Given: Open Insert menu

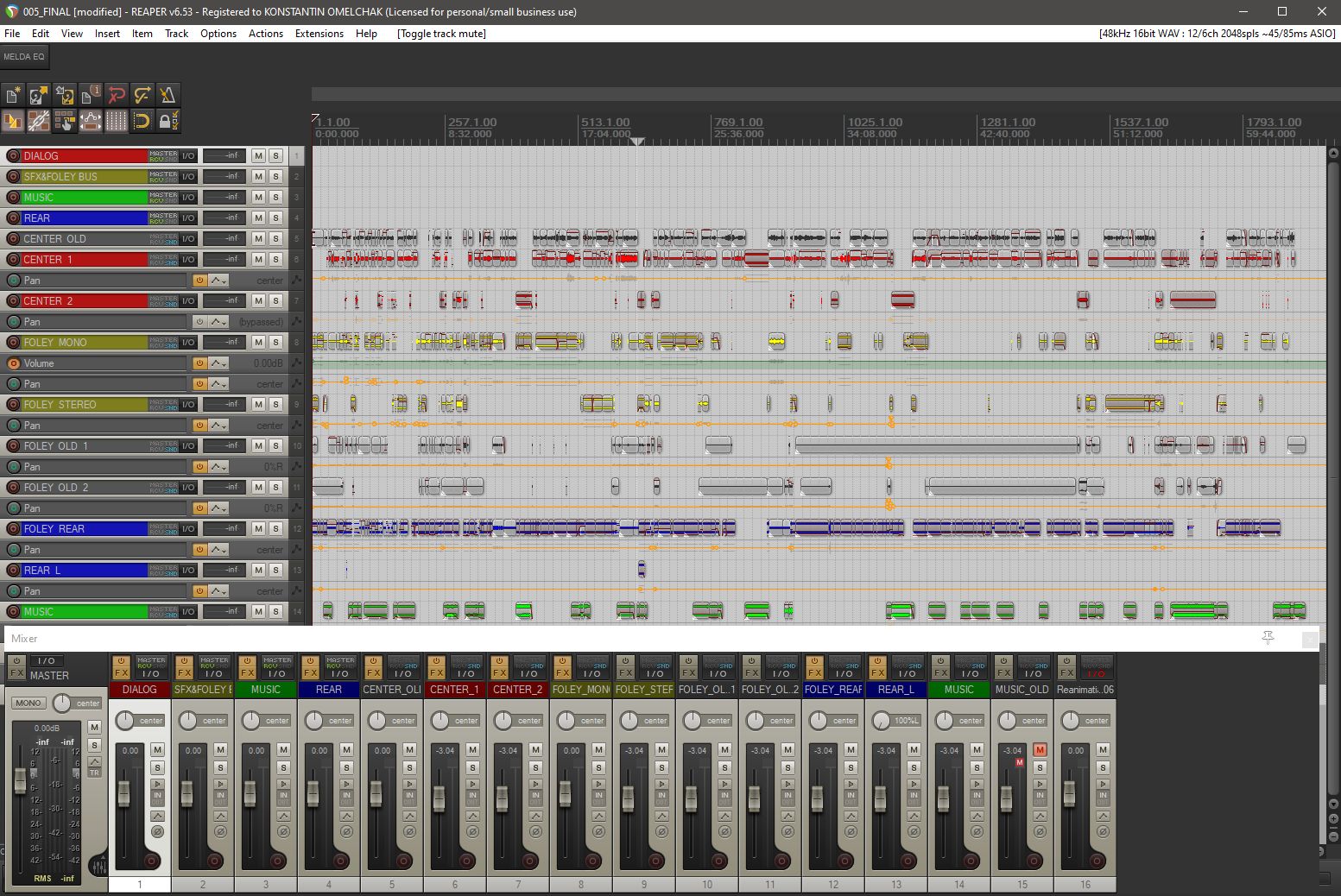Looking at the screenshot, I should coord(107,34).
